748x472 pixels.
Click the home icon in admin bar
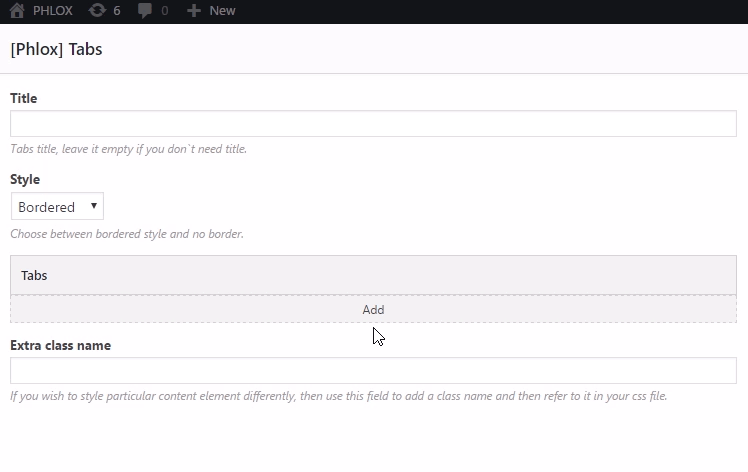coord(17,10)
